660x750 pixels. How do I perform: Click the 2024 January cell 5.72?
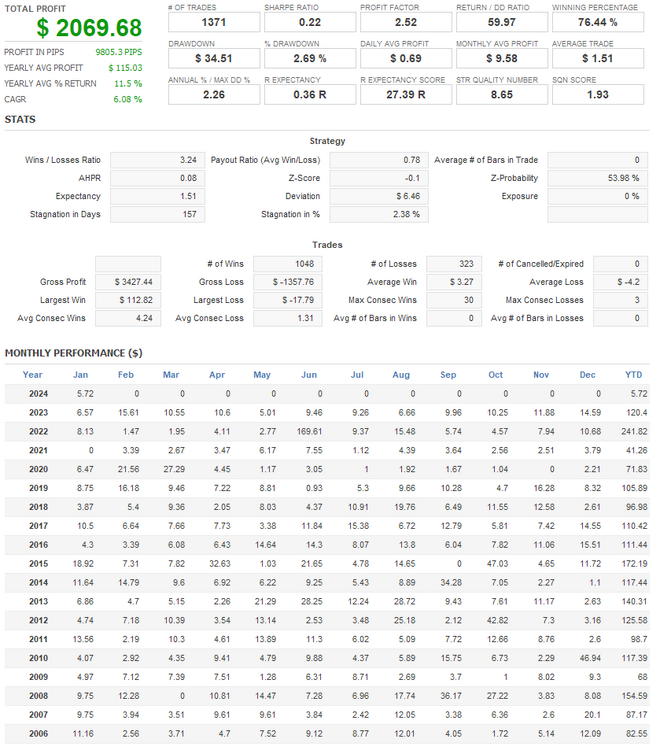click(85, 394)
